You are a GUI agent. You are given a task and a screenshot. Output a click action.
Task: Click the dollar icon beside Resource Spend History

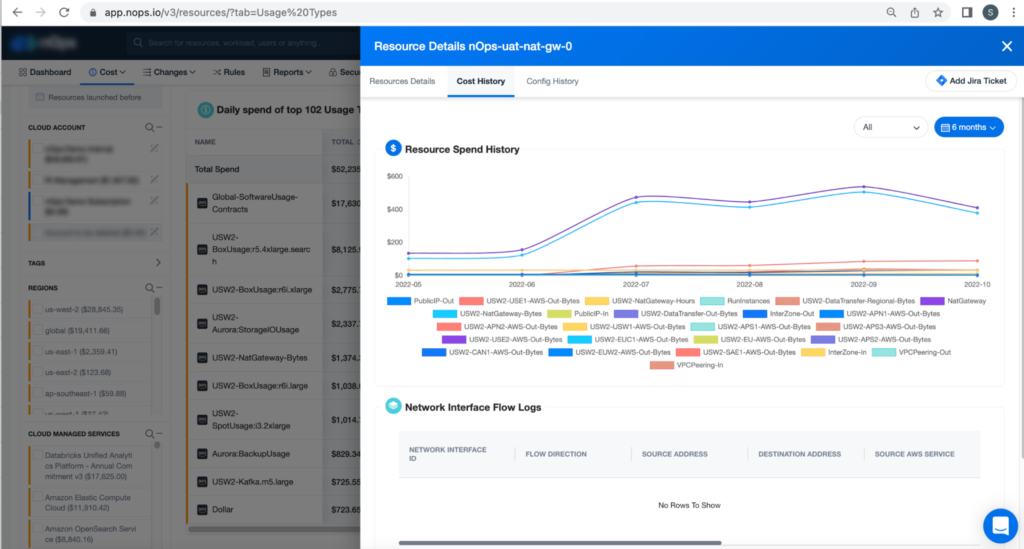393,149
